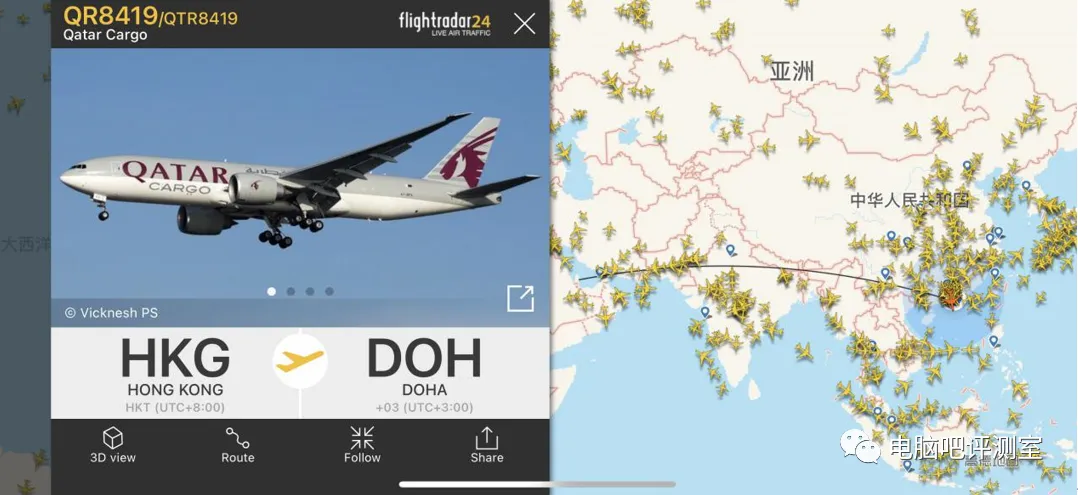The height and width of the screenshot is (495, 1078).
Task: Click the iOS home indicator bar
Action: click(x=538, y=484)
